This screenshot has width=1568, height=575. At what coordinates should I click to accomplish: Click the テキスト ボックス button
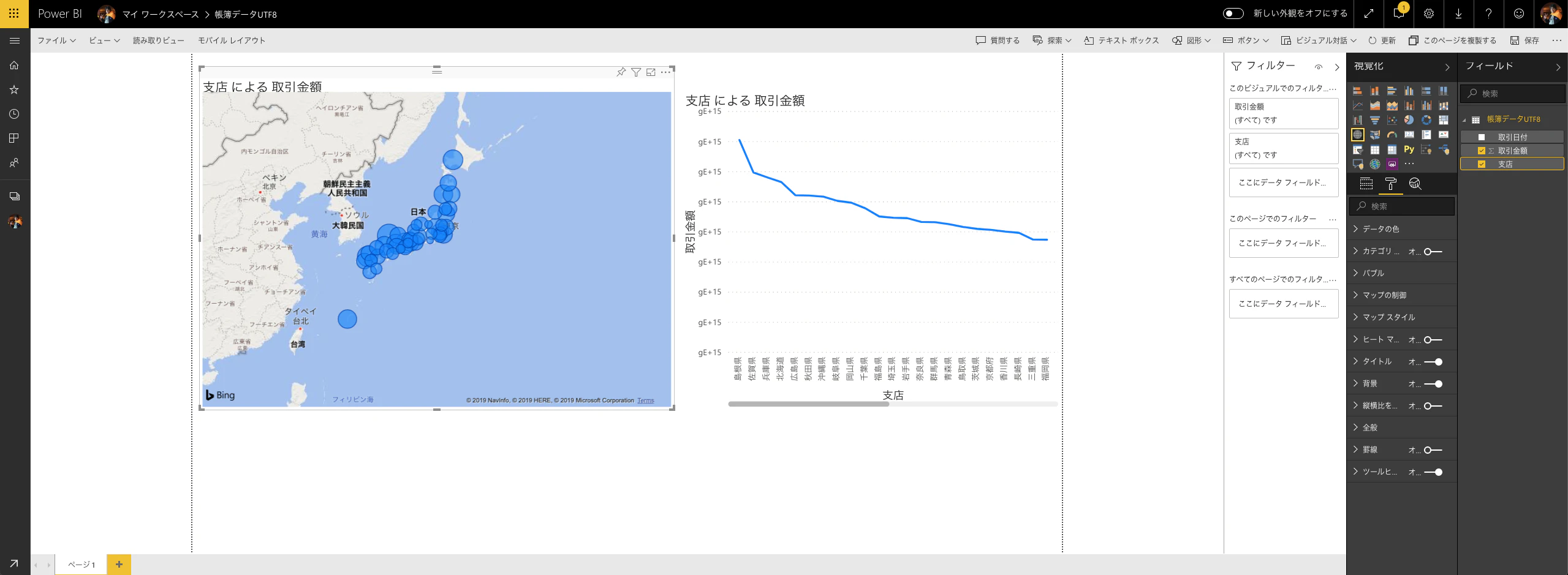(x=1121, y=40)
